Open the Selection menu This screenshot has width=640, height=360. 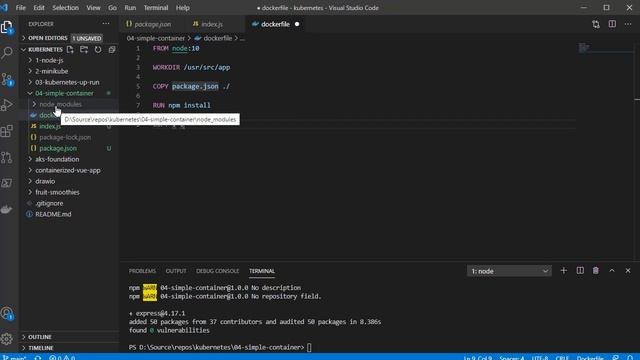click(65, 8)
